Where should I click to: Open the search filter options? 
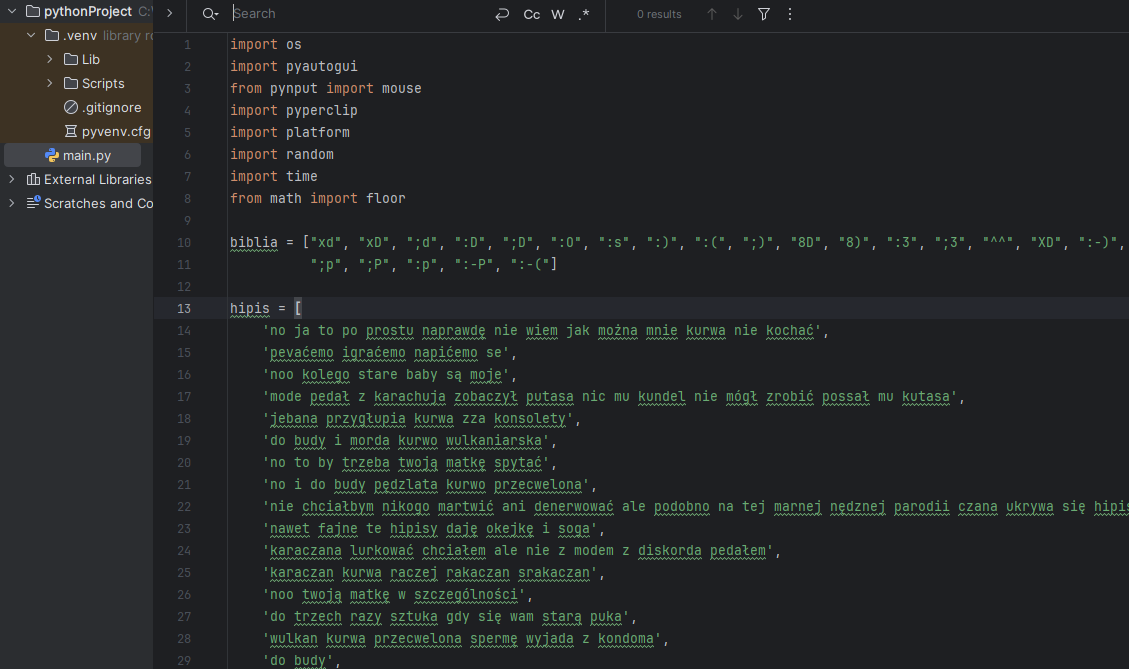(x=764, y=14)
